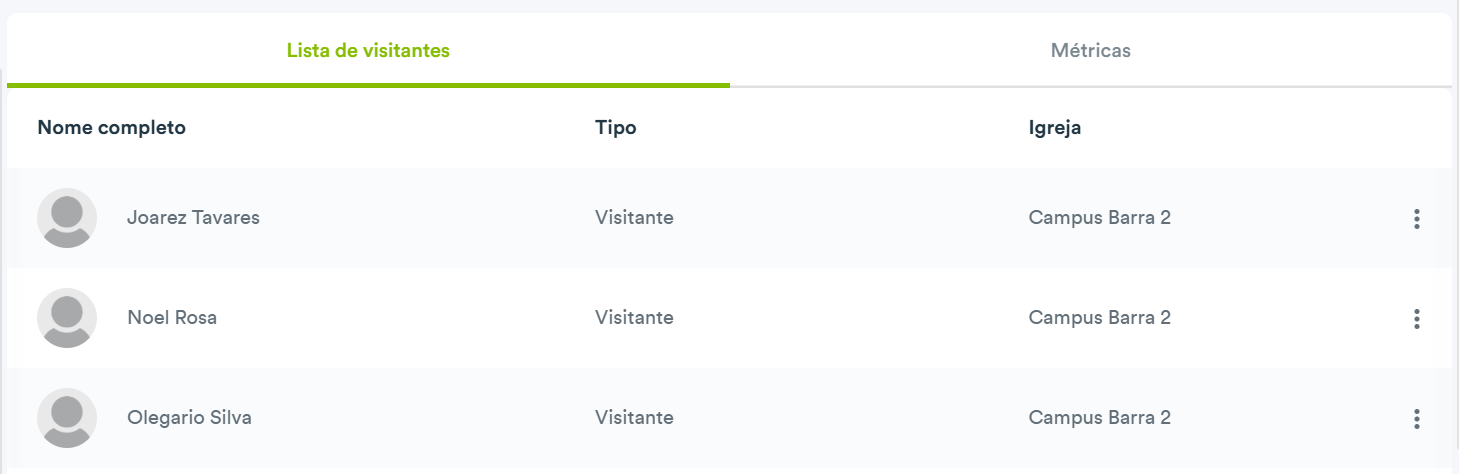Sort by the Nome completo column header
Screen dimensions: 1459x474
tap(111, 127)
